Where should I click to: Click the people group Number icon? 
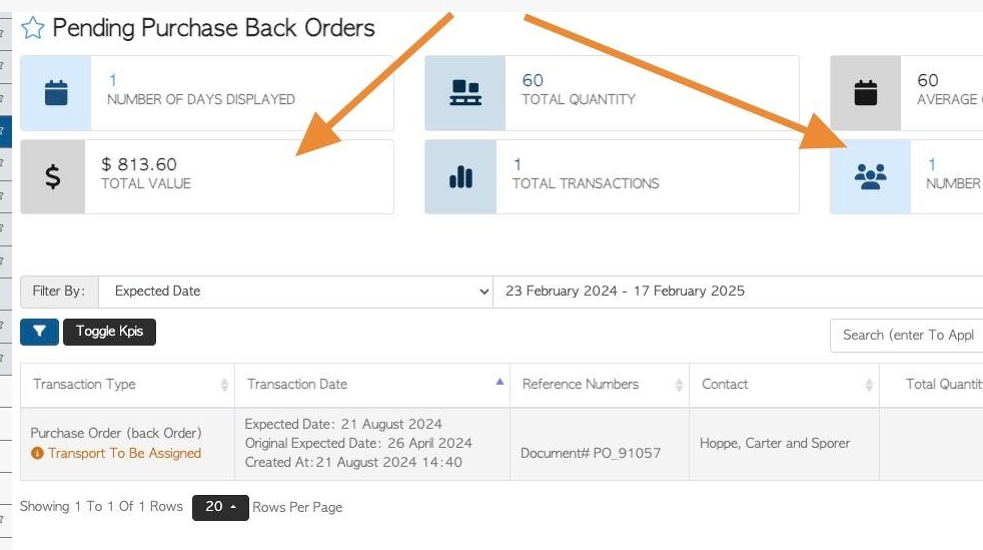coord(870,177)
